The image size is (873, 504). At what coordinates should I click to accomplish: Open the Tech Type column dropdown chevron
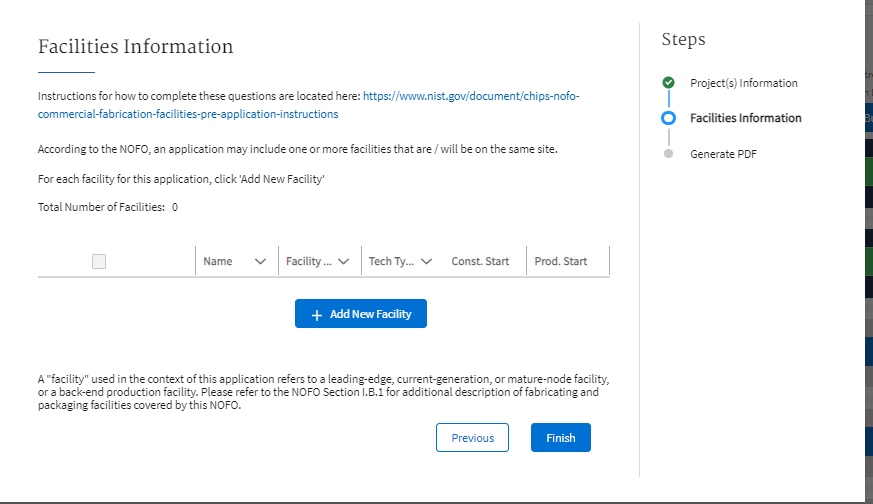[x=426, y=261]
